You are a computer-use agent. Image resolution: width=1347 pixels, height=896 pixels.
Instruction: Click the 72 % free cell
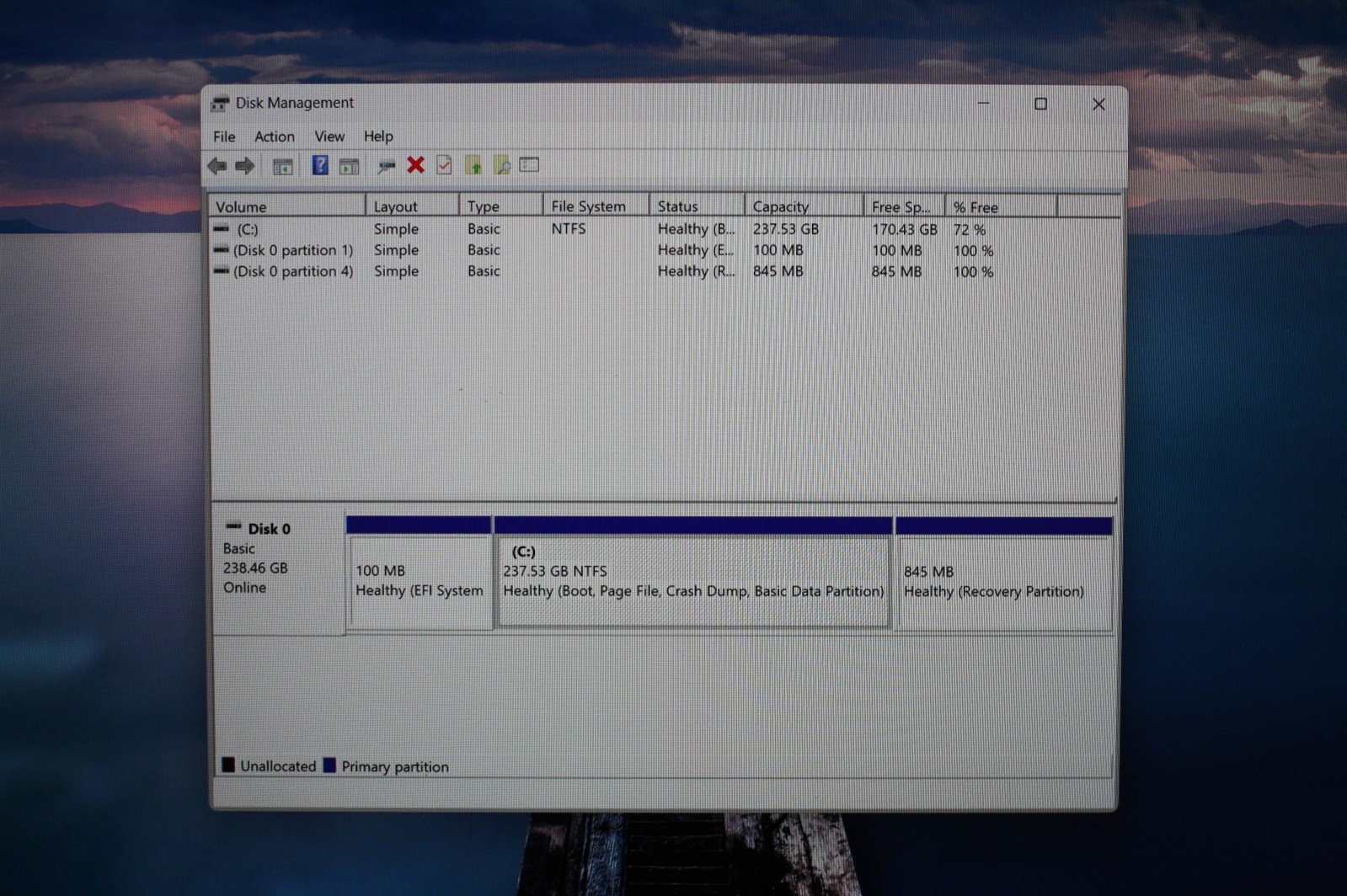[969, 229]
